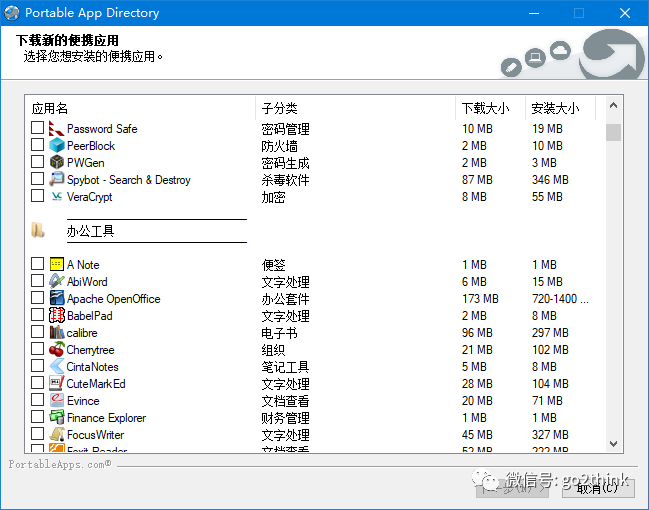Click the 173 MB download size

[x=480, y=298]
